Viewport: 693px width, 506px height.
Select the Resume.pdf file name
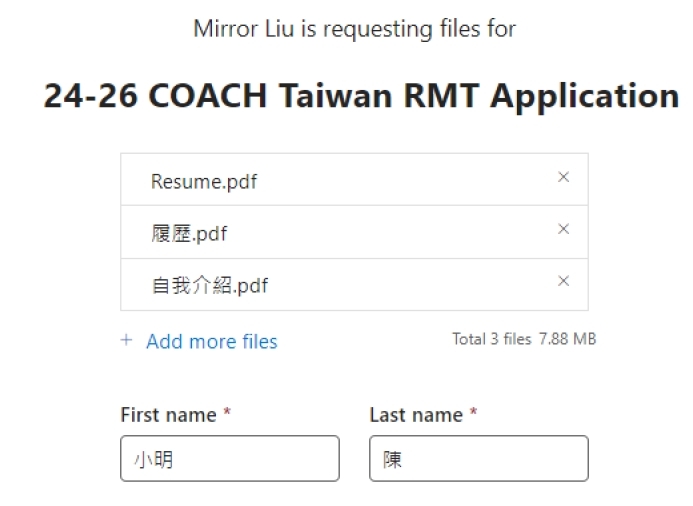pyautogui.click(x=204, y=182)
